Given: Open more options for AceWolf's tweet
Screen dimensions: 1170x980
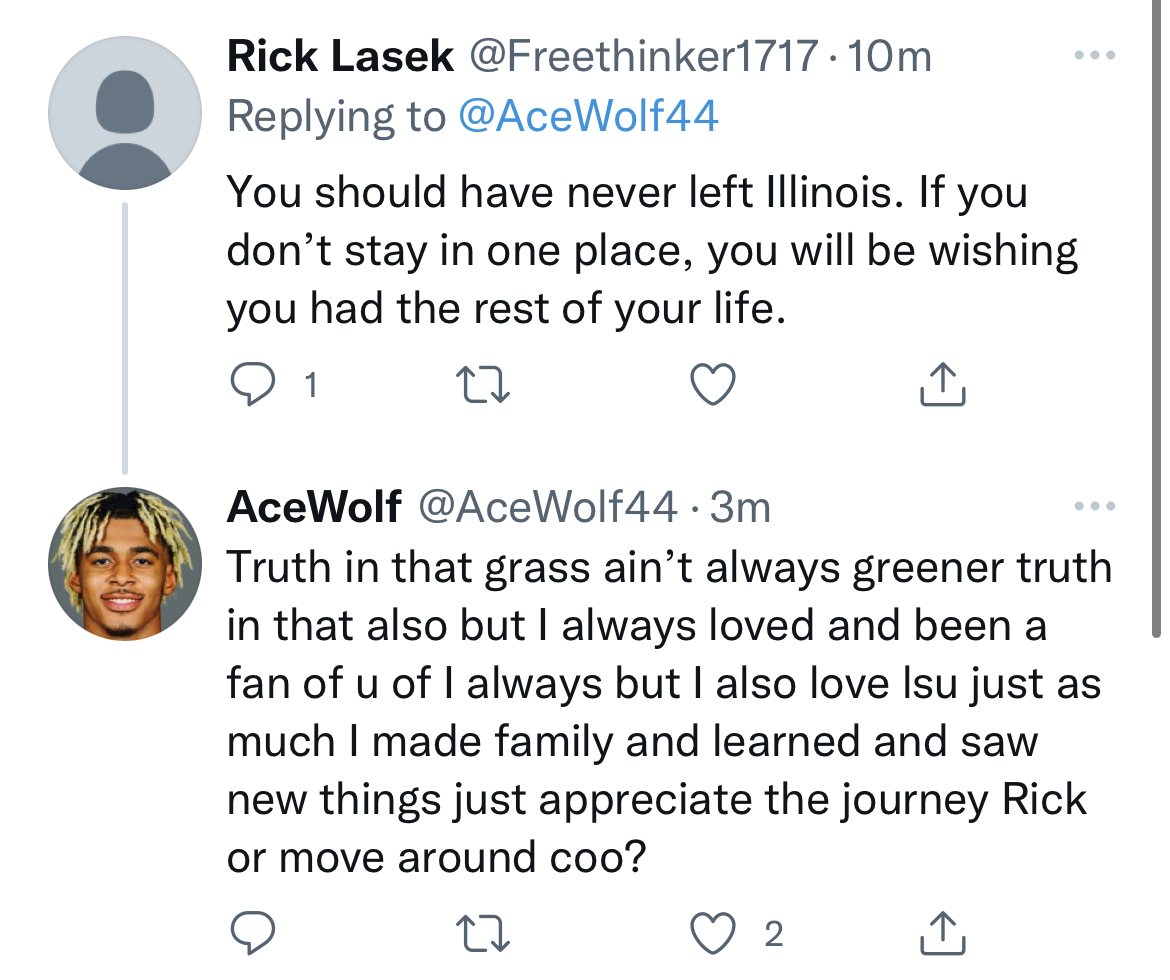Looking at the screenshot, I should [x=1094, y=507].
